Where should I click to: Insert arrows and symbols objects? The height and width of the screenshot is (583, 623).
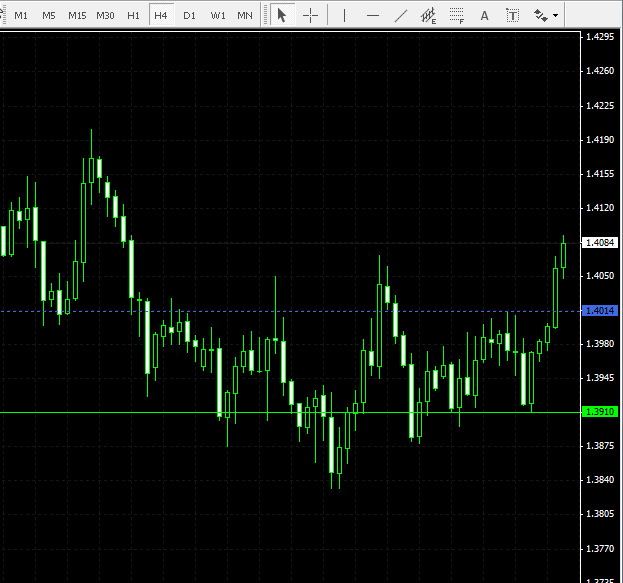tap(540, 15)
